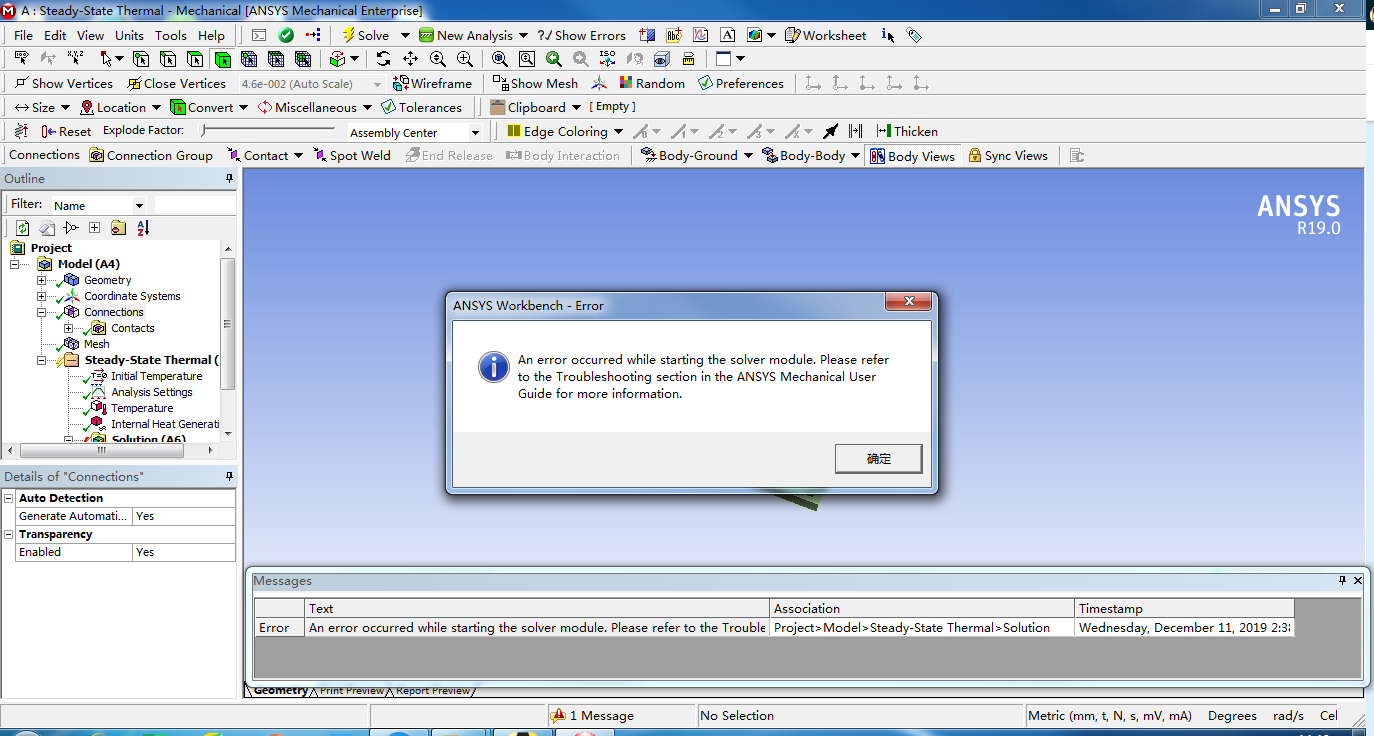Click the Annotation (A) icon in toolbar
This screenshot has height=736, width=1374.
click(x=727, y=35)
